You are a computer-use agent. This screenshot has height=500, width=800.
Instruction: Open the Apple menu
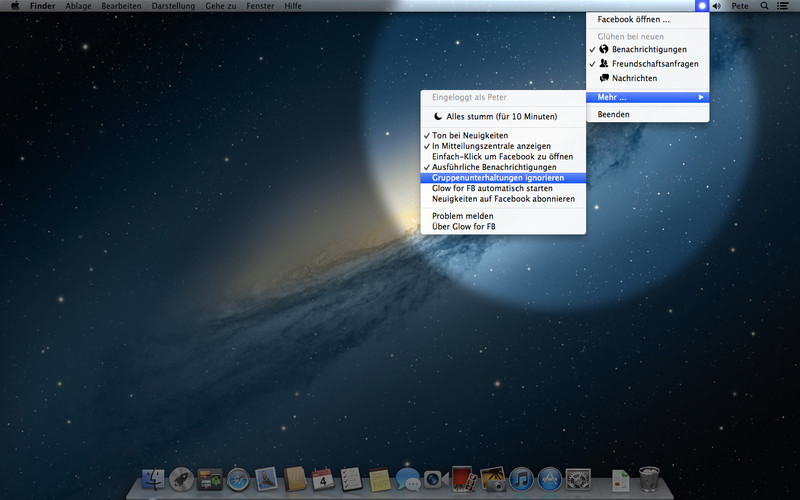(15, 6)
